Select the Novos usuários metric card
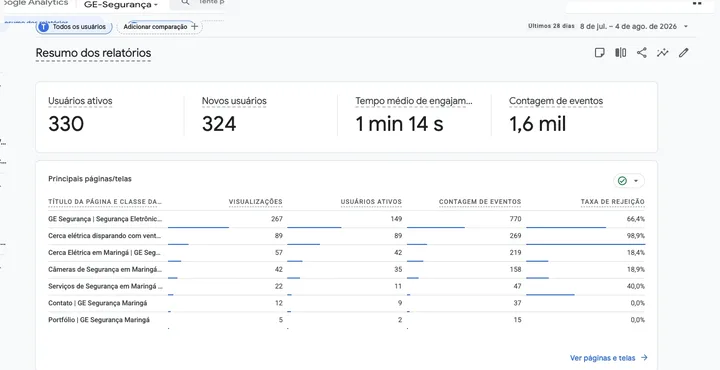This screenshot has height=370, width=720. point(260,117)
